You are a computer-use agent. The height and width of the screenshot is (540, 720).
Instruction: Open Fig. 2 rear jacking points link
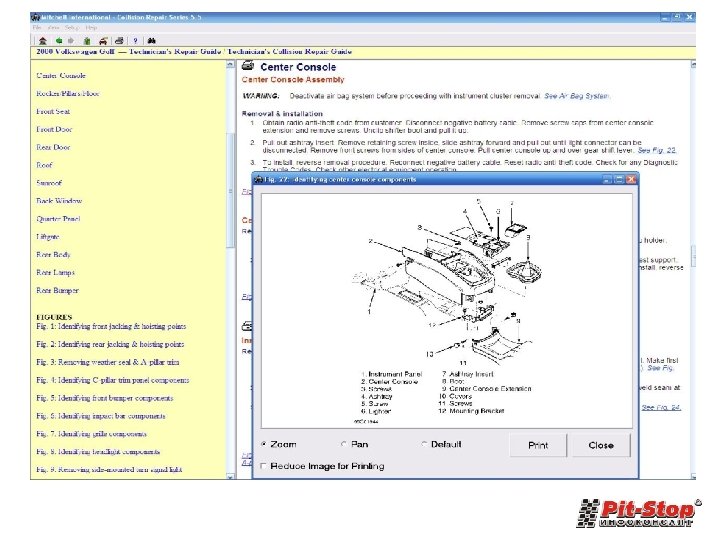(x=110, y=344)
